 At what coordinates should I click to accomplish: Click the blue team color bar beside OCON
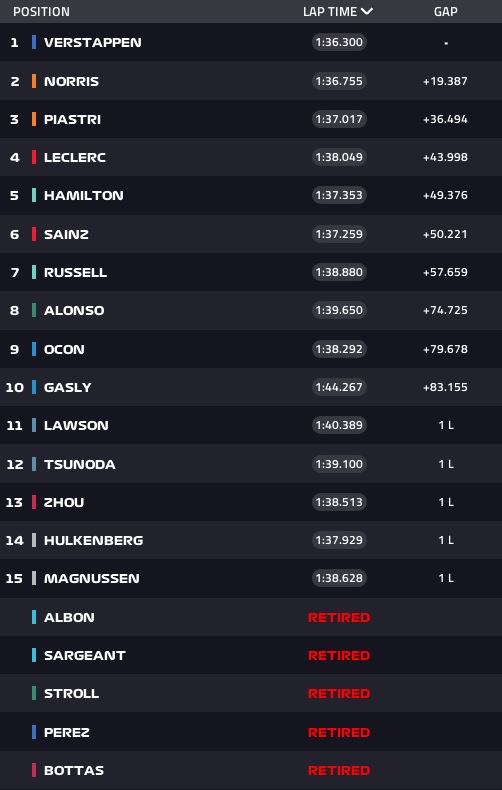[x=34, y=349]
